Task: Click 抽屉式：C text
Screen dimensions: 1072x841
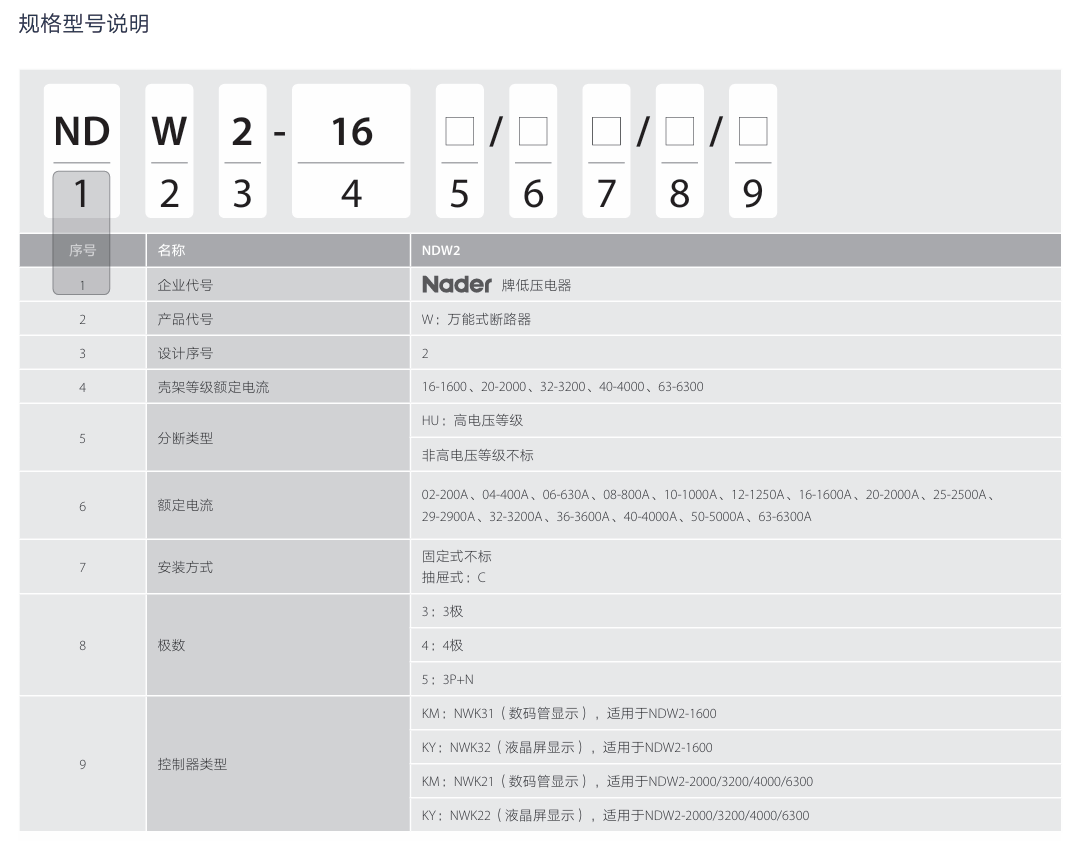Action: 454,578
